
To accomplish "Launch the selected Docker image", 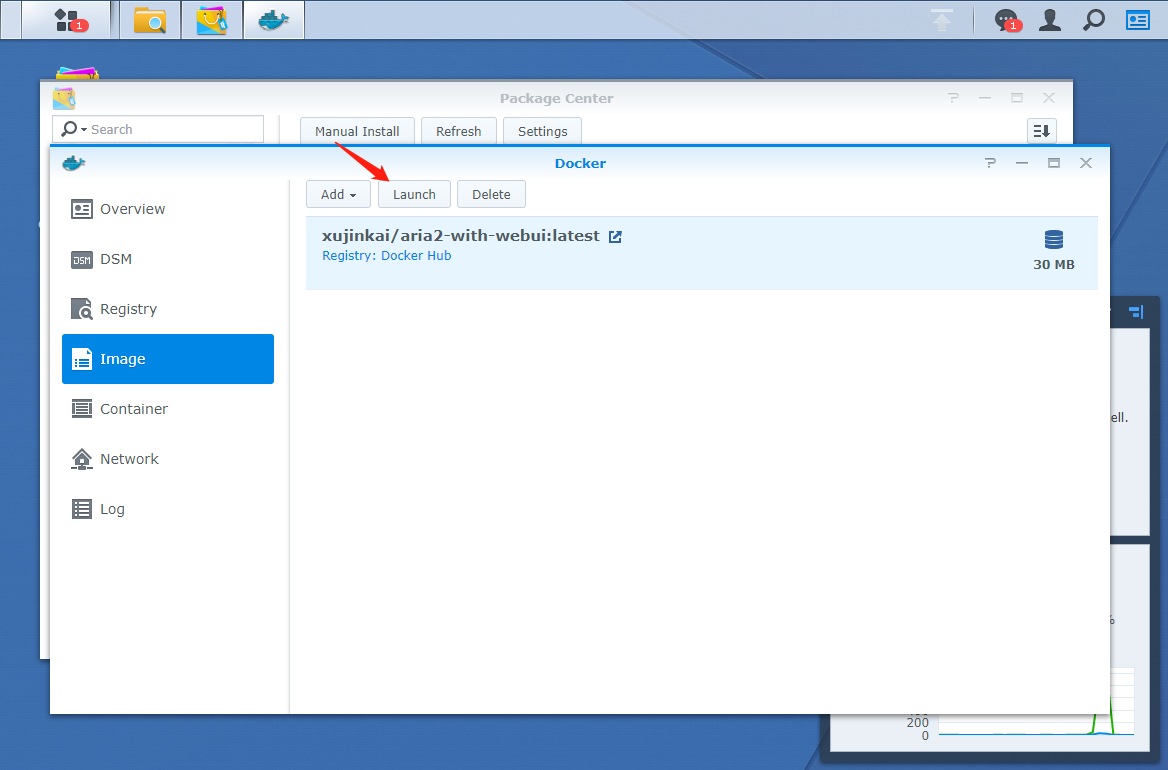I will 414,194.
